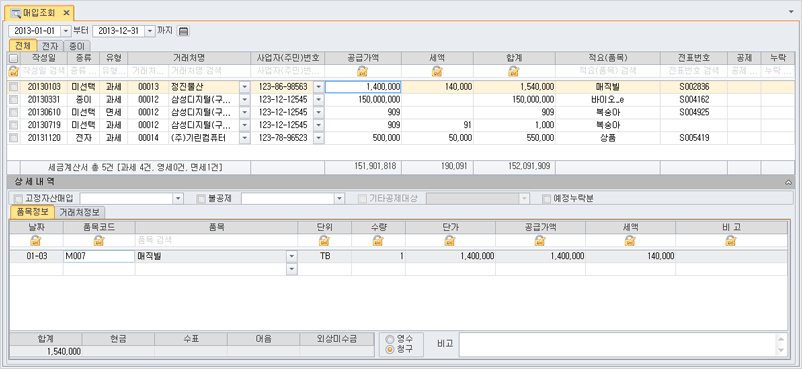Enable the 불공제 checkbox
802x369 pixels.
pyautogui.click(x=202, y=198)
